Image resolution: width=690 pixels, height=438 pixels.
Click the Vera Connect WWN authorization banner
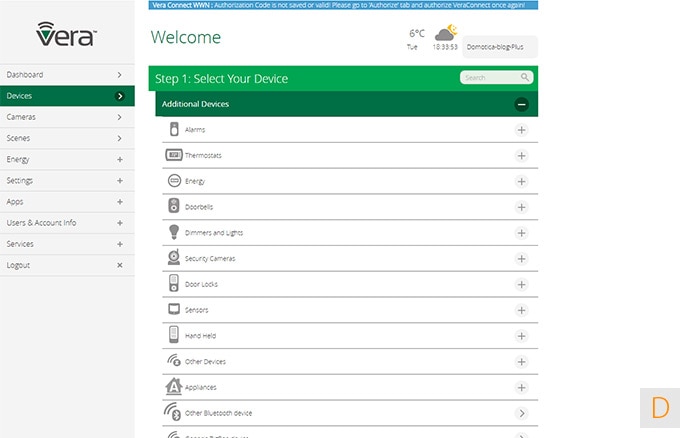[x=343, y=5]
